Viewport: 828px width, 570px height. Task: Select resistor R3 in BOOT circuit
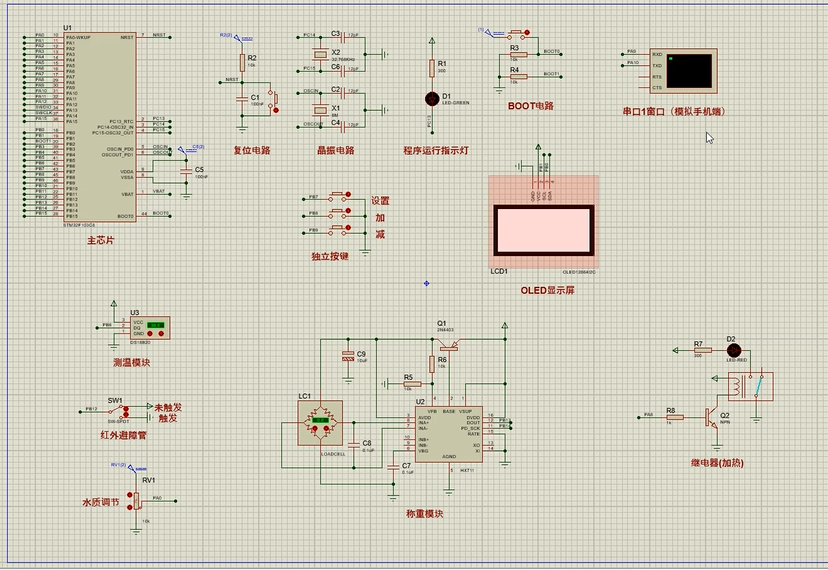(518, 54)
